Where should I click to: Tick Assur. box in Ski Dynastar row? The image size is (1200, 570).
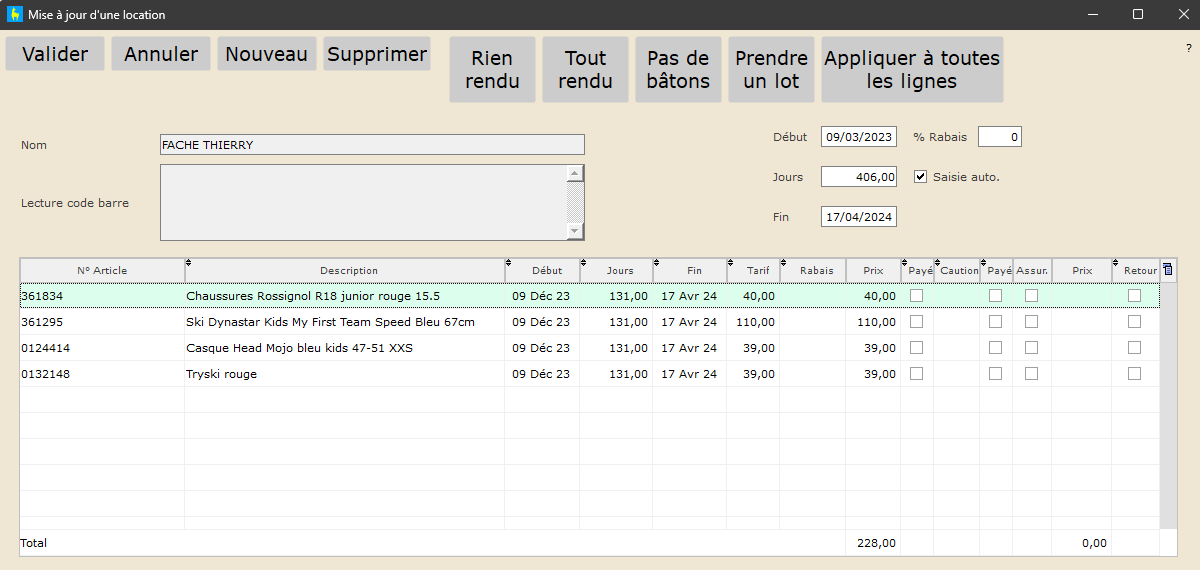tap(1031, 322)
